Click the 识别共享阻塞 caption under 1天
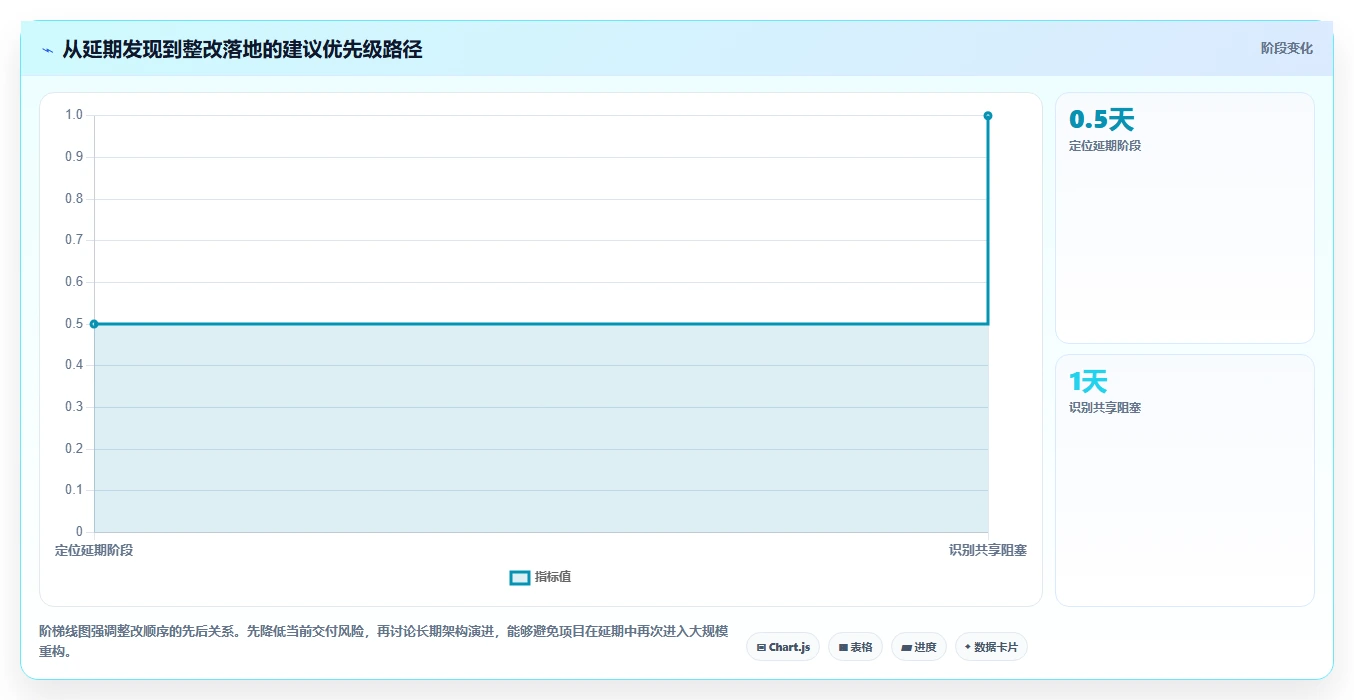Image resolution: width=1354 pixels, height=700 pixels. click(1105, 408)
